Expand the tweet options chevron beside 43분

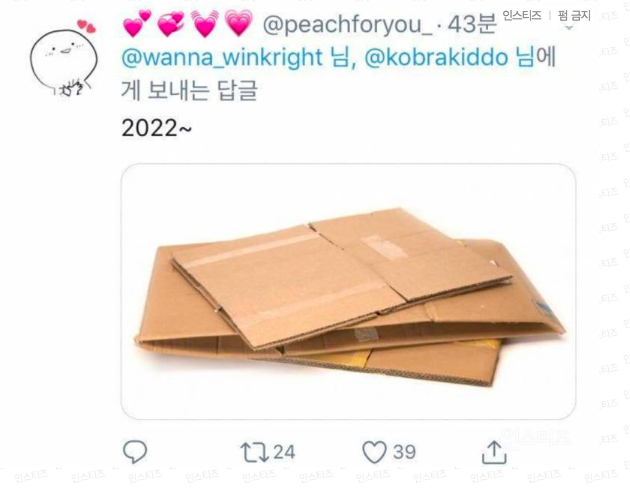(569, 28)
